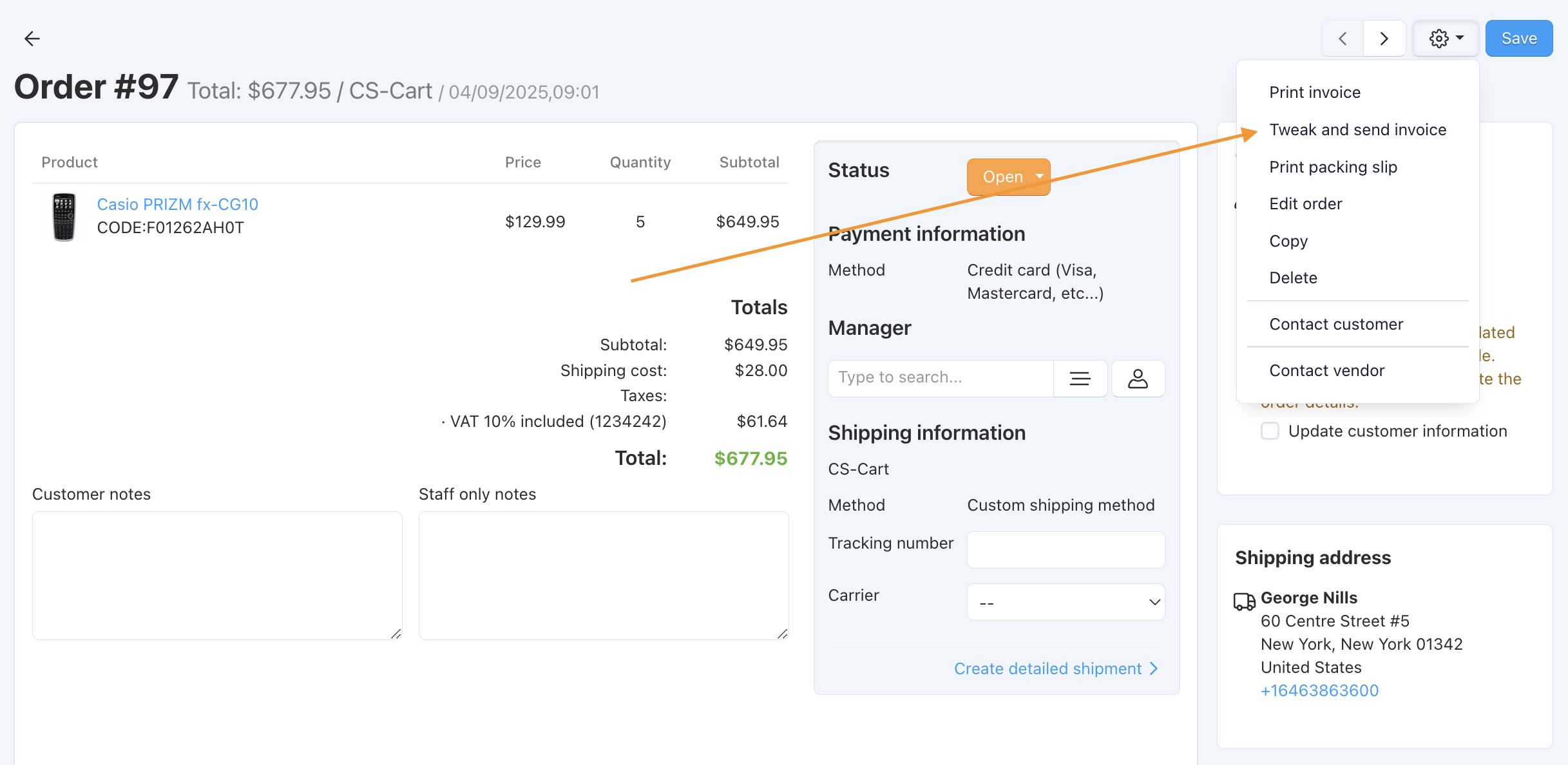
Task: Click the product code CODE:F01262AH0T
Action: click(171, 227)
